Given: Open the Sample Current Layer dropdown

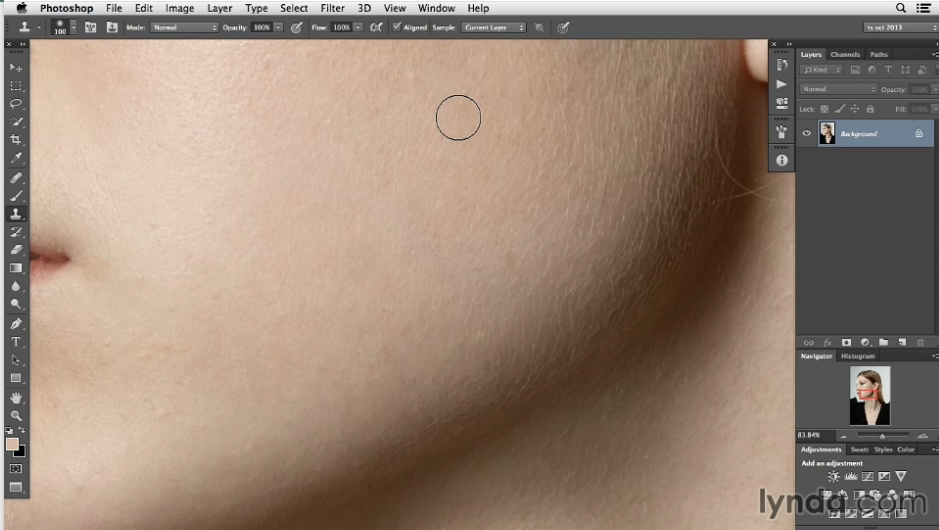Looking at the screenshot, I should click(493, 28).
